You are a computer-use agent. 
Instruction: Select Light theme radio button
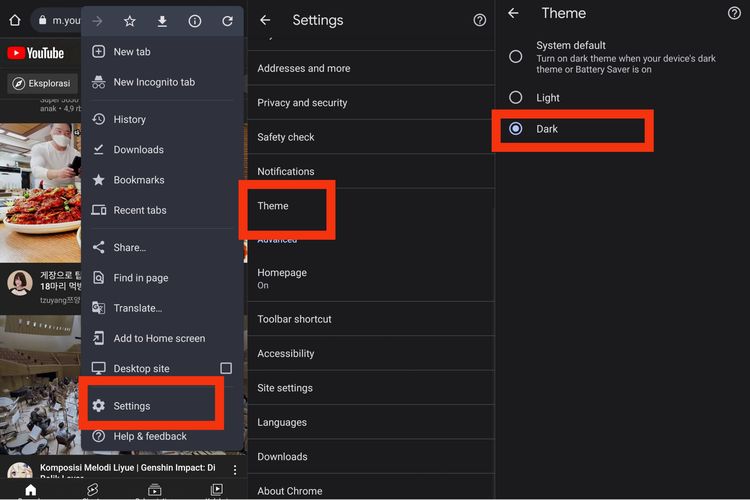(516, 97)
